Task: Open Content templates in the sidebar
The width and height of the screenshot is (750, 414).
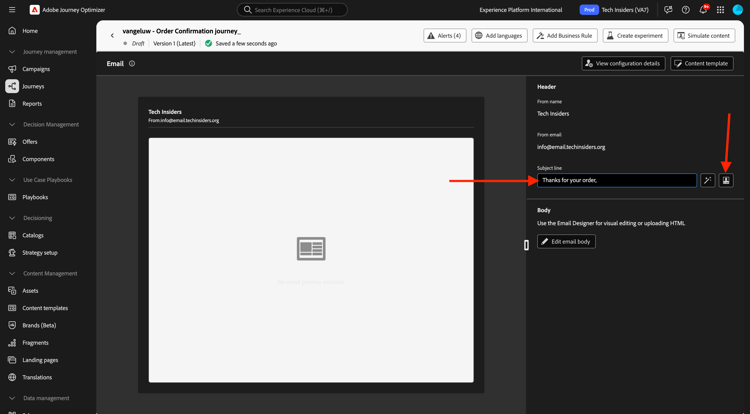Action: click(x=45, y=308)
